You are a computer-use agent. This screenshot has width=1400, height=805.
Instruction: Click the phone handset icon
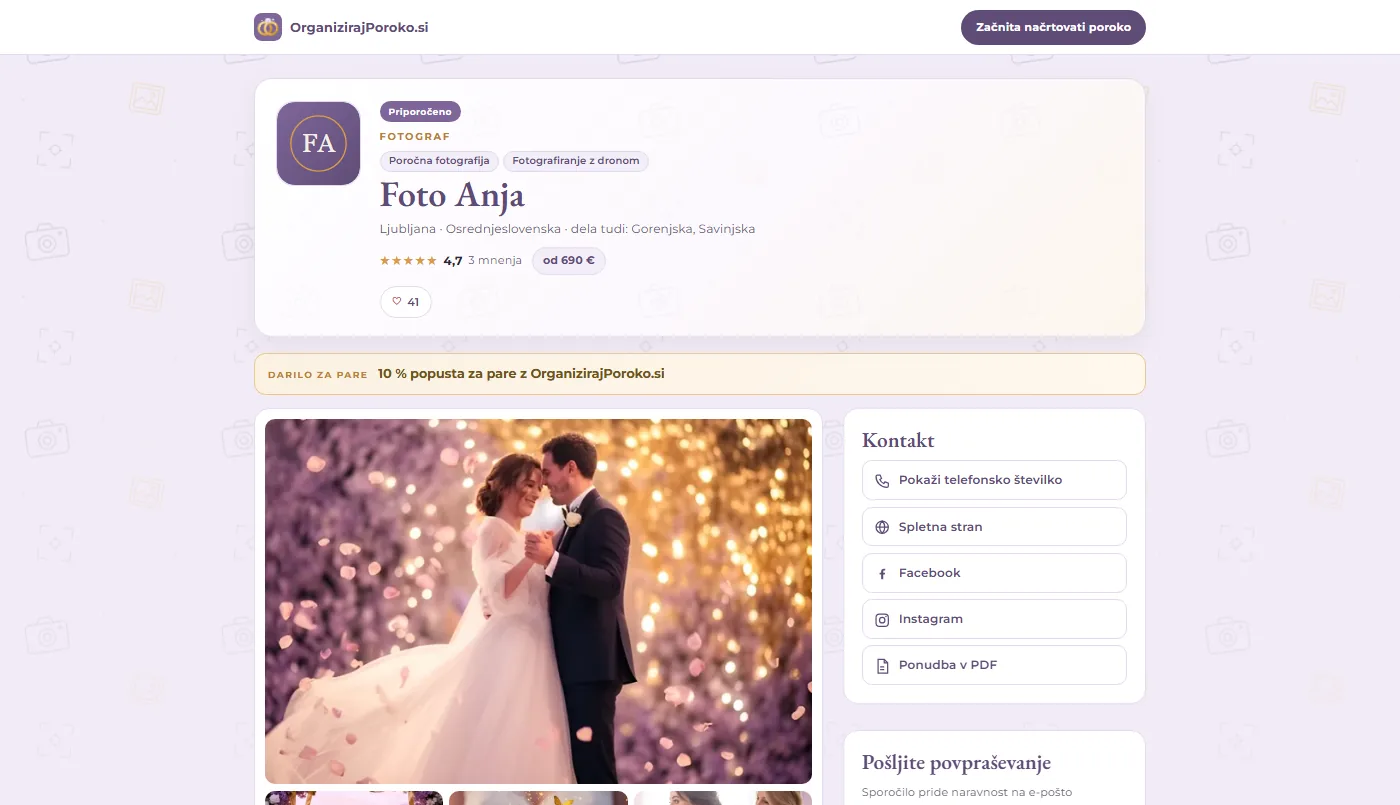882,481
